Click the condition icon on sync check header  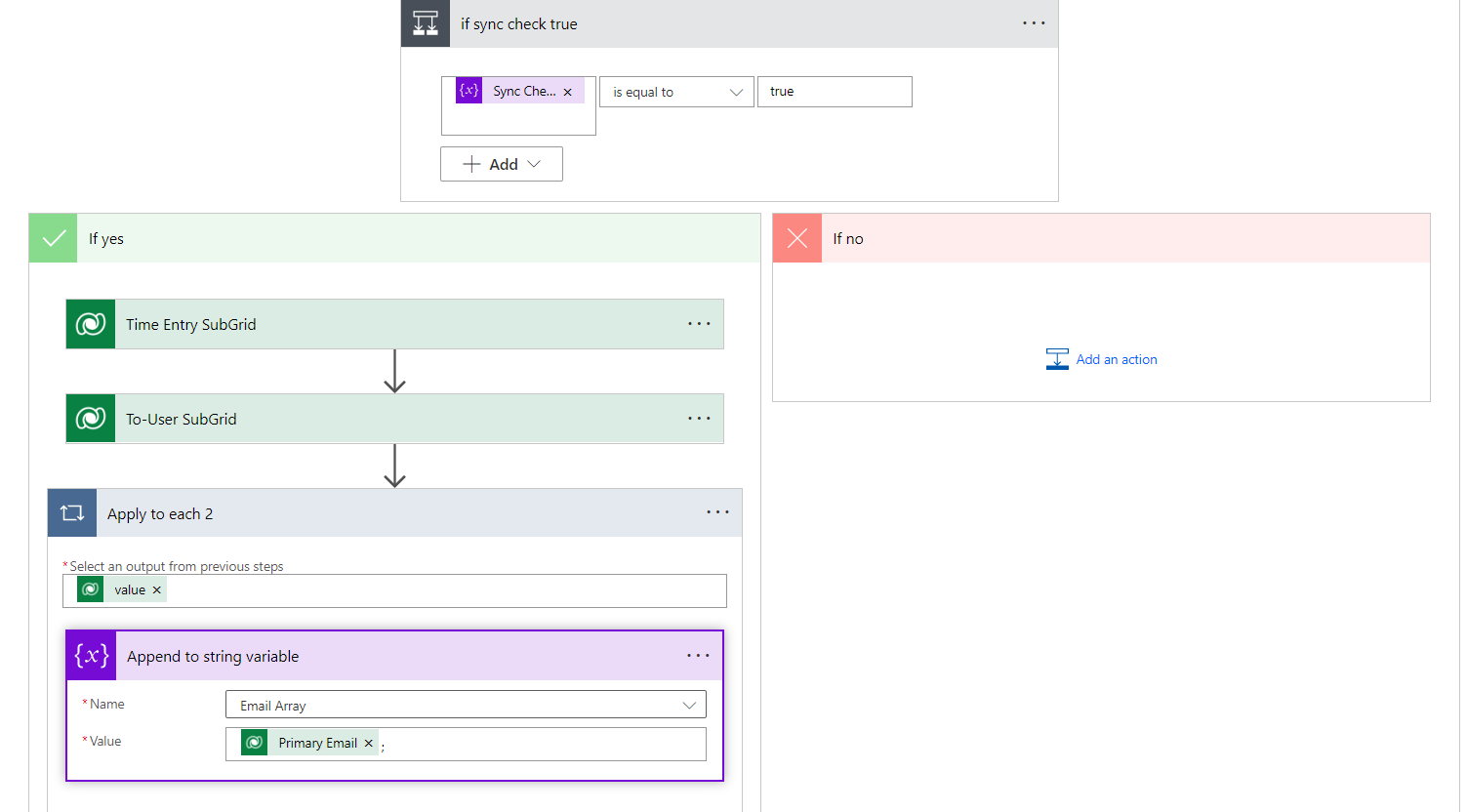pos(426,23)
